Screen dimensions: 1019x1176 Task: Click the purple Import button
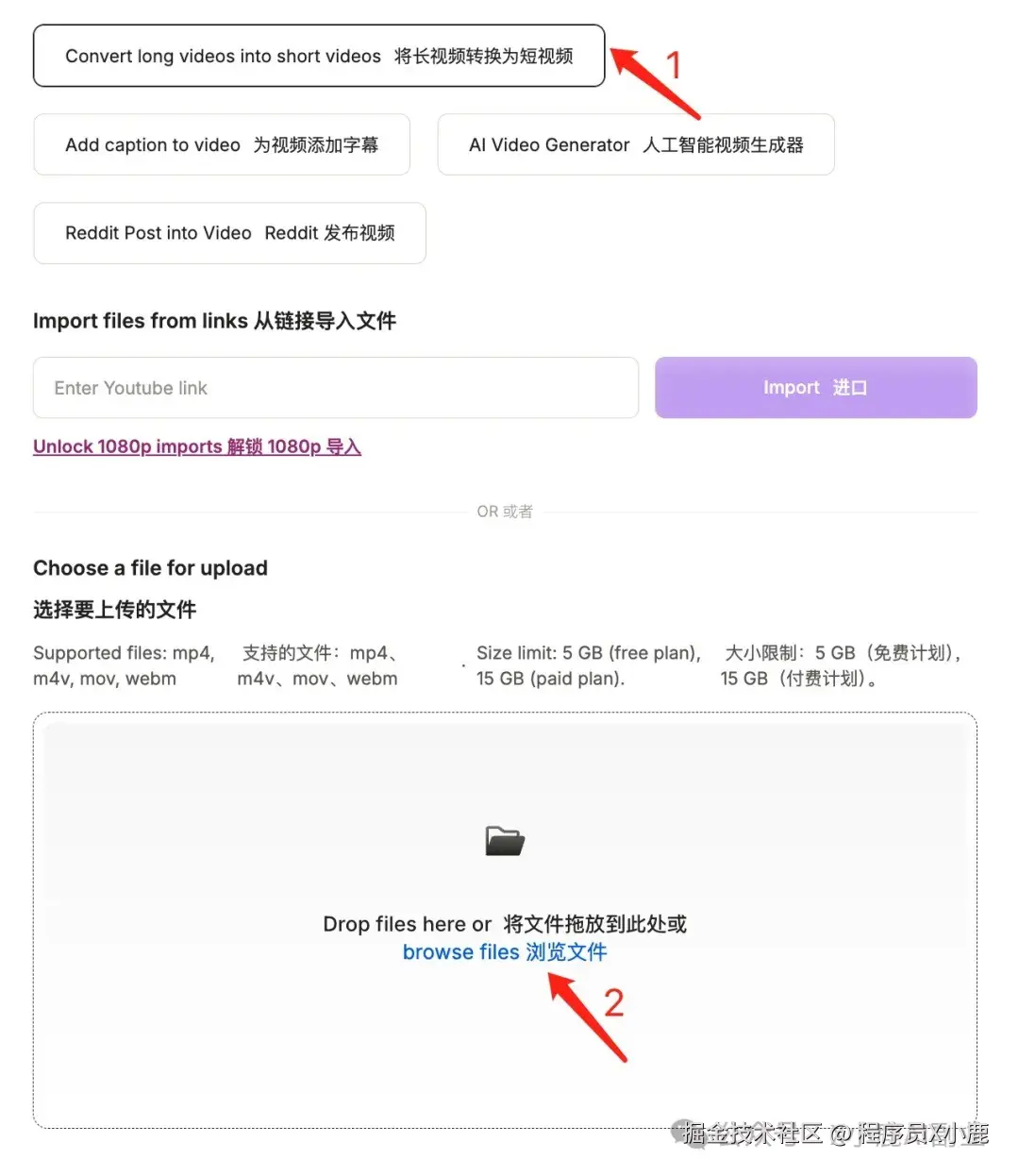[x=816, y=388]
